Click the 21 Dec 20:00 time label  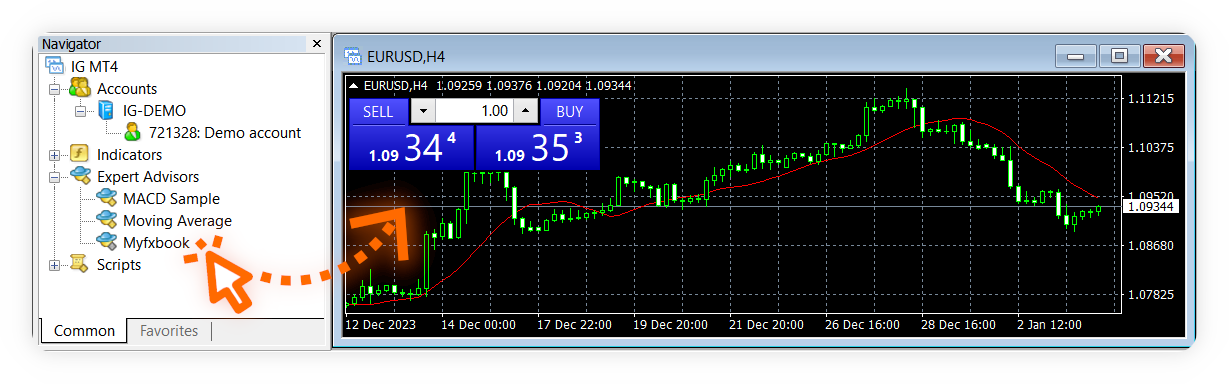(766, 325)
